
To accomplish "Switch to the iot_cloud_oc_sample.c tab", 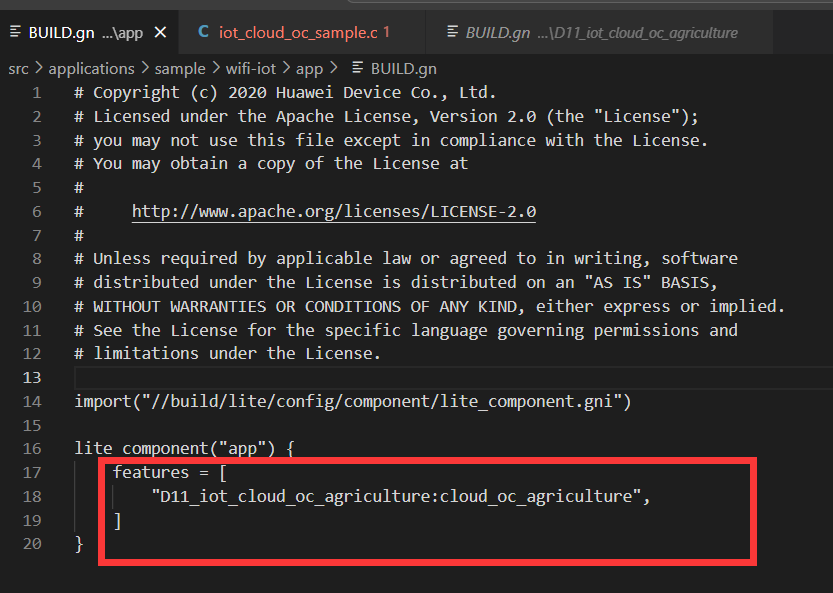I will pos(297,33).
